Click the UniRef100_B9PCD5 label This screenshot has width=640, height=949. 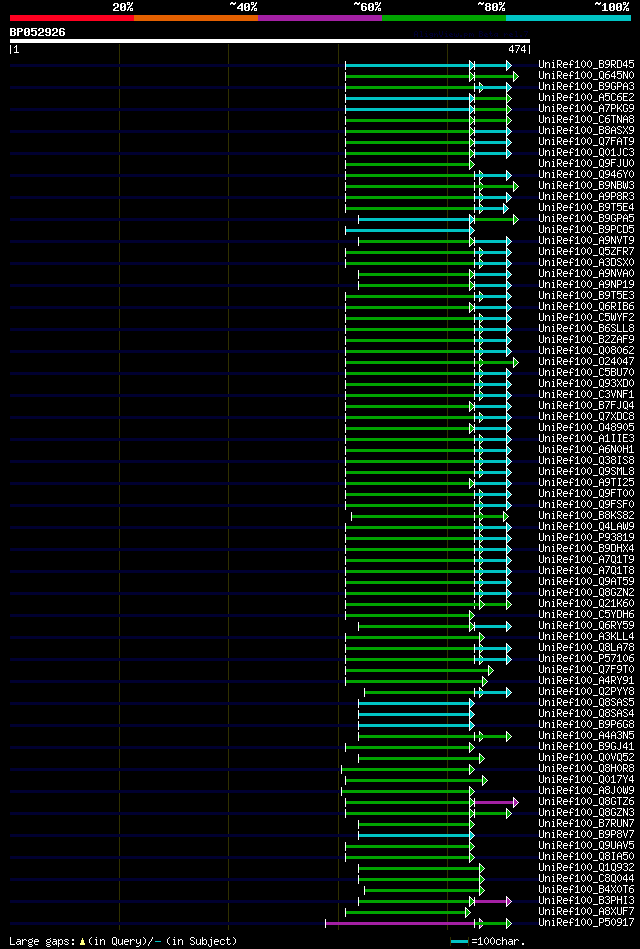pos(586,230)
